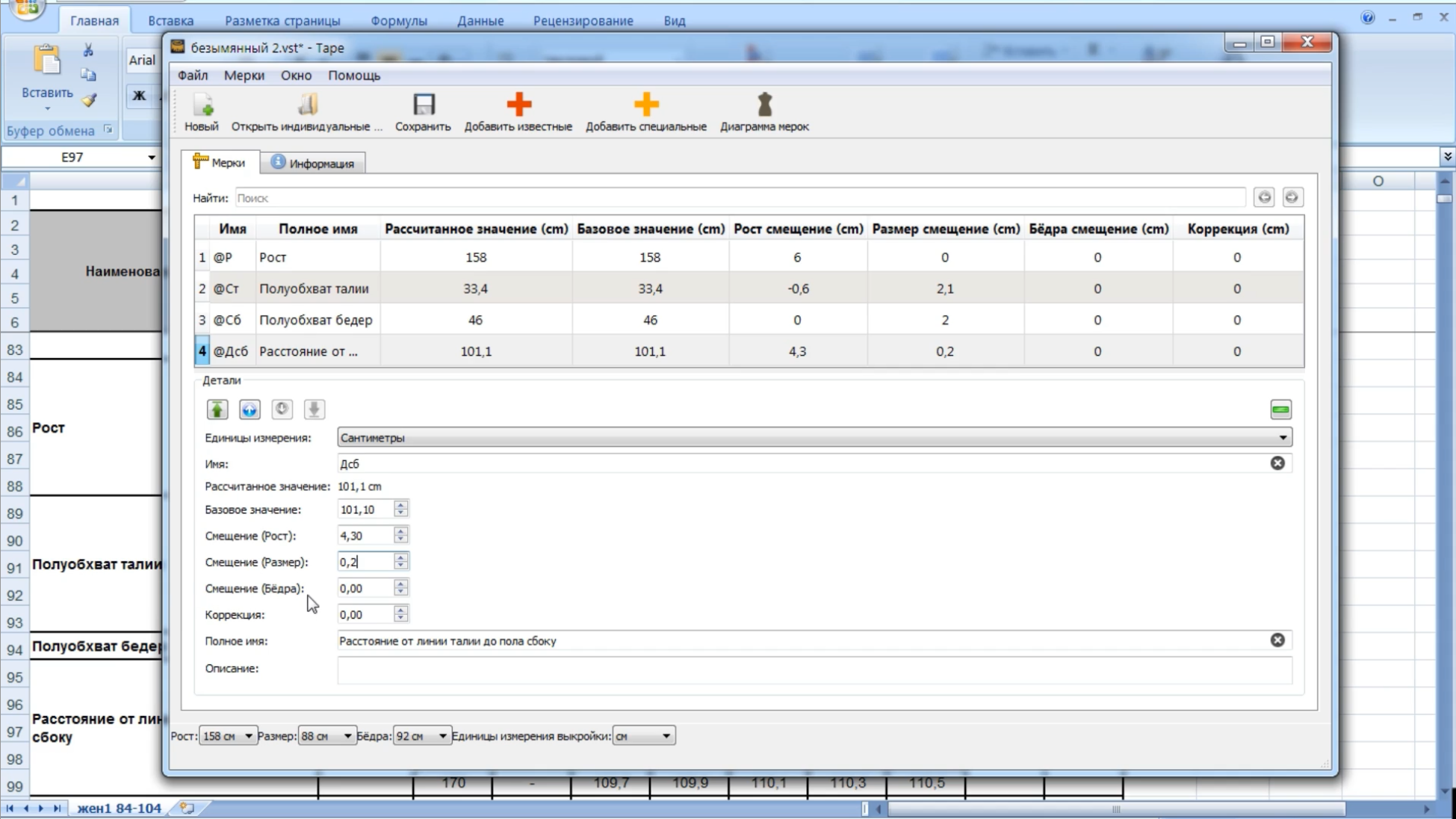This screenshot has width=1456, height=819.
Task: Click Excel Вставить paste icon
Action: (47, 60)
